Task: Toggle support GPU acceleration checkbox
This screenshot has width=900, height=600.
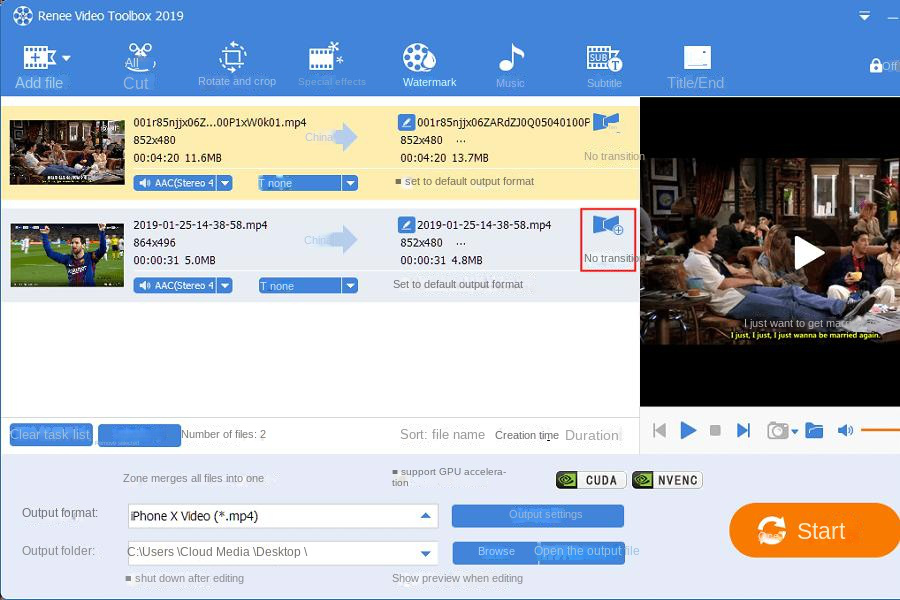Action: (x=395, y=472)
